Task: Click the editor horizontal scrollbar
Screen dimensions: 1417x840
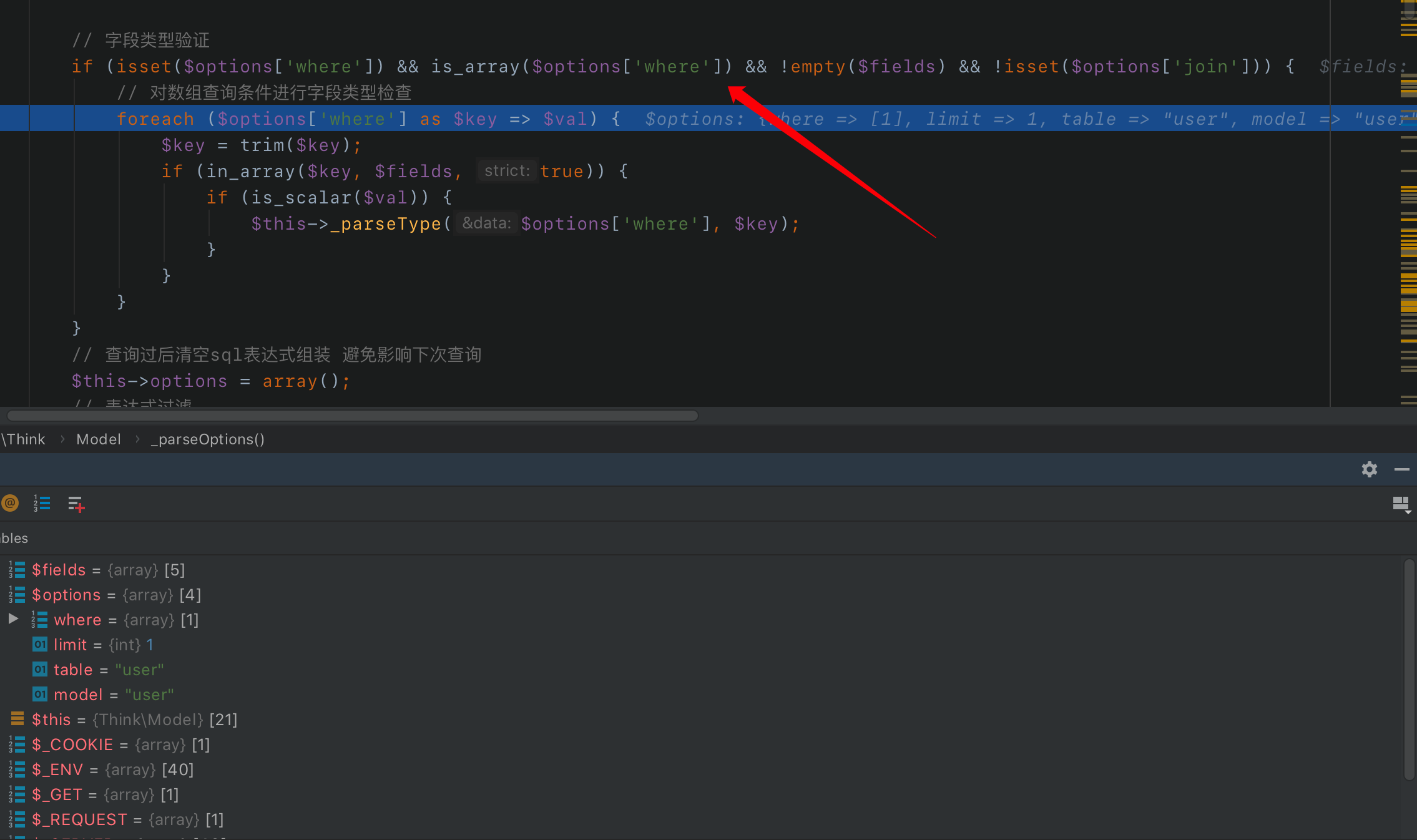Action: (x=353, y=416)
